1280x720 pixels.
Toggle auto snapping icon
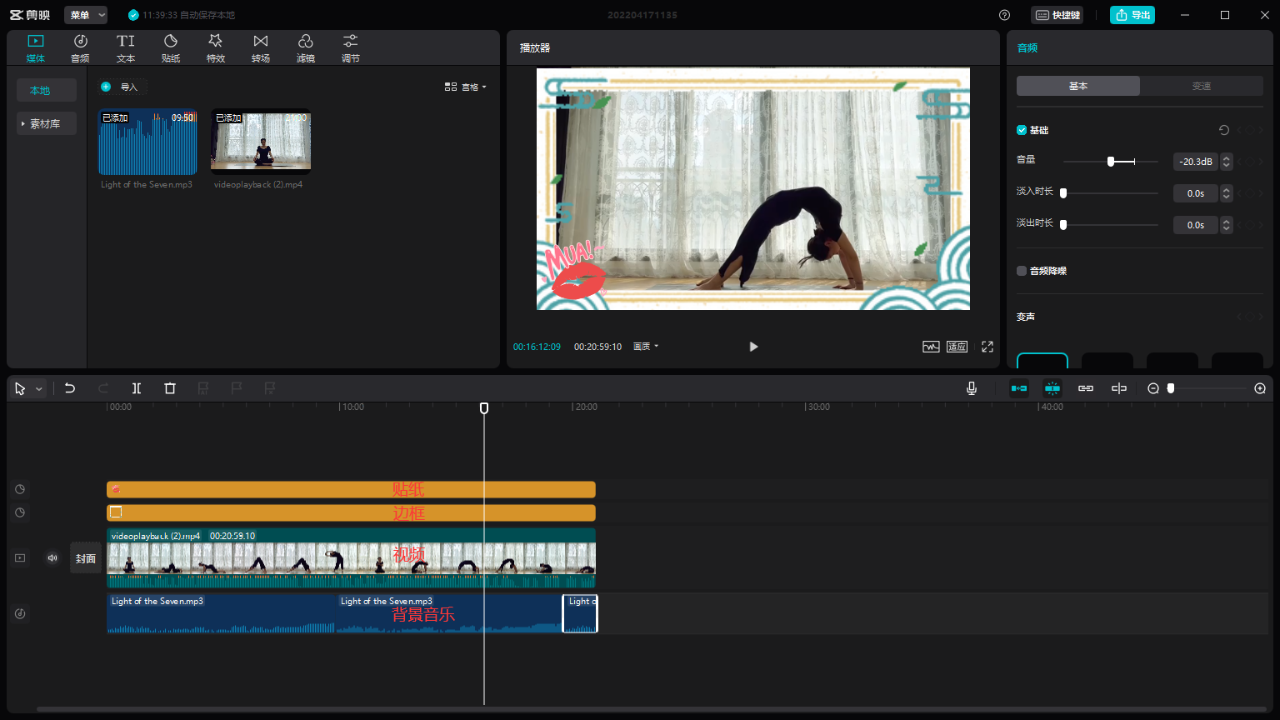pyautogui.click(x=1052, y=388)
